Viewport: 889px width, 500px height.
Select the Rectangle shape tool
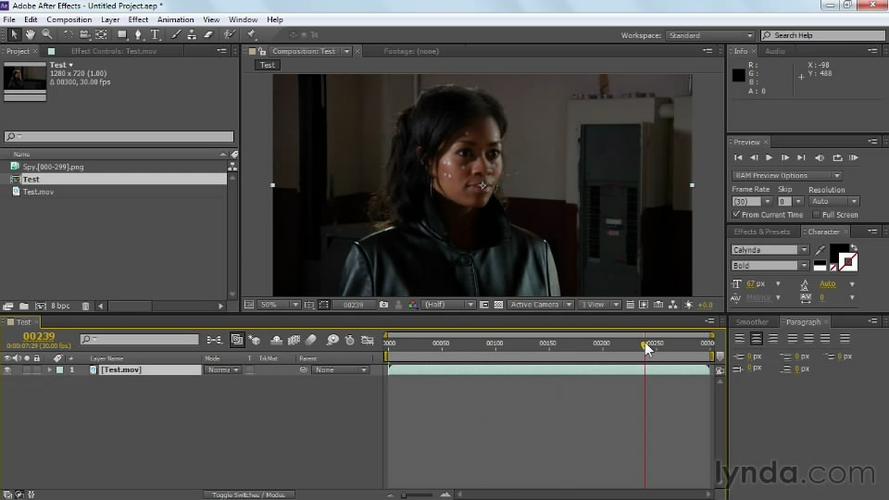click(x=122, y=35)
